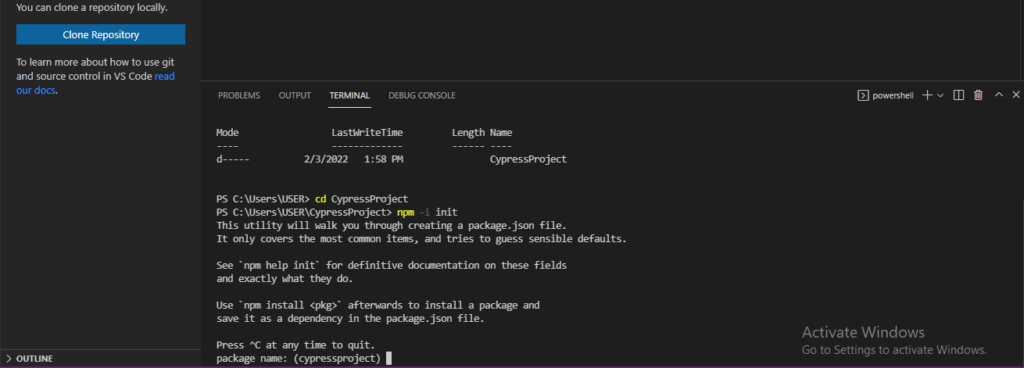This screenshot has height=368, width=1024.
Task: Click the 'npm -i init' command text
Action: (427, 212)
